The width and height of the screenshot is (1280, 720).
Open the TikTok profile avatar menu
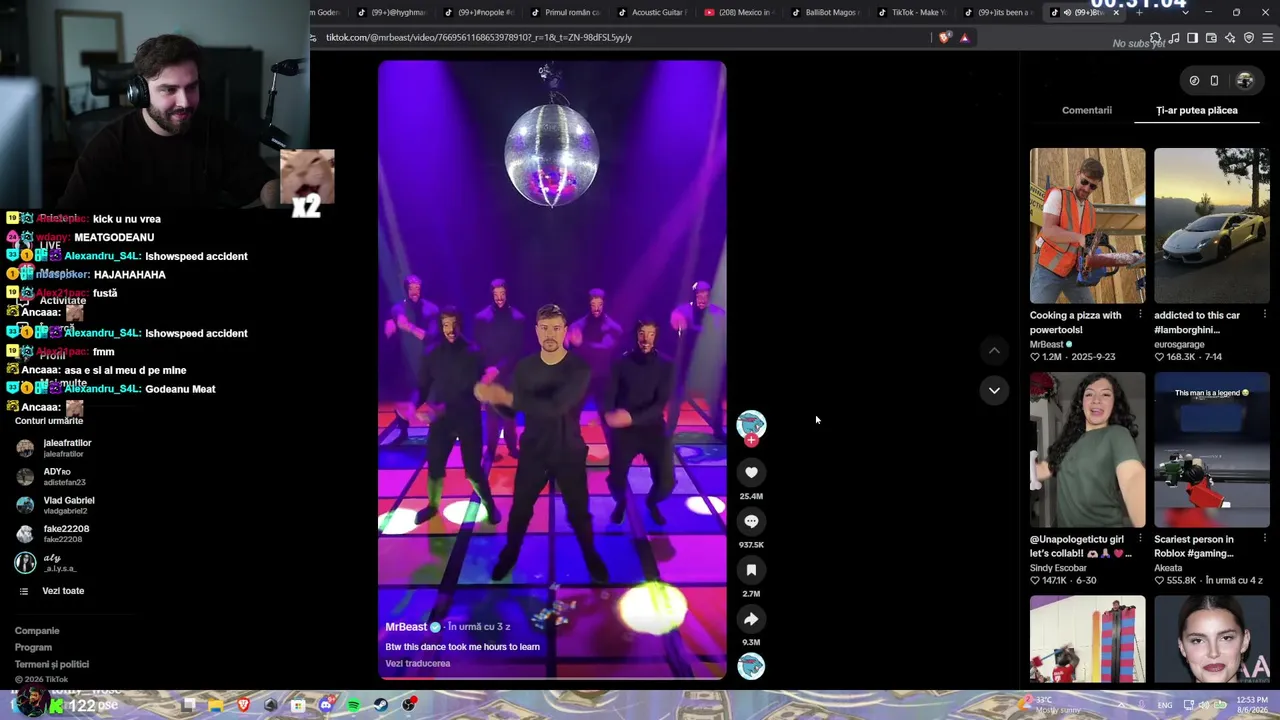[1245, 81]
